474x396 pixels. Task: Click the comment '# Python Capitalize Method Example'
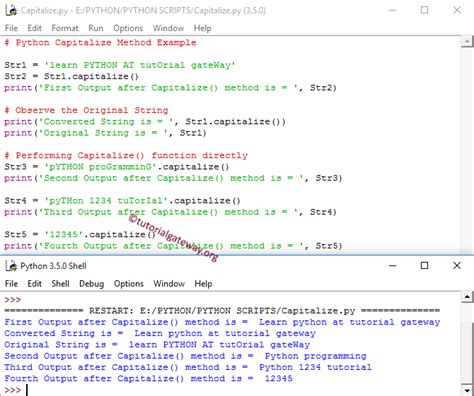100,43
